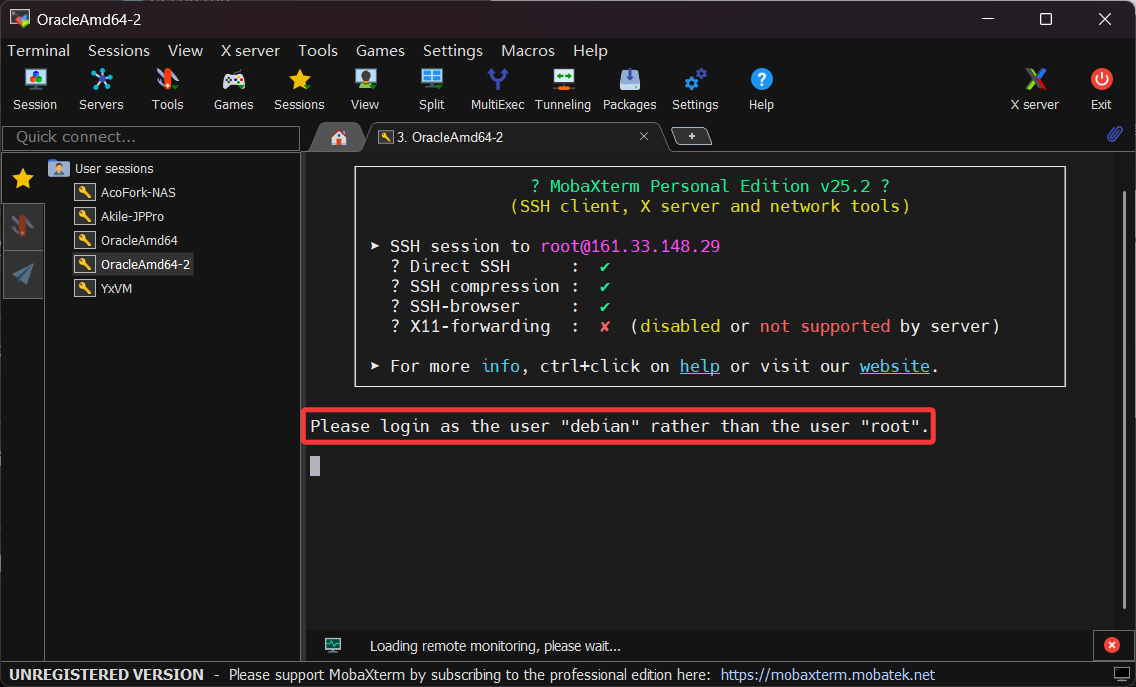Add a new terminal tab
This screenshot has width=1136, height=687.
click(x=691, y=136)
